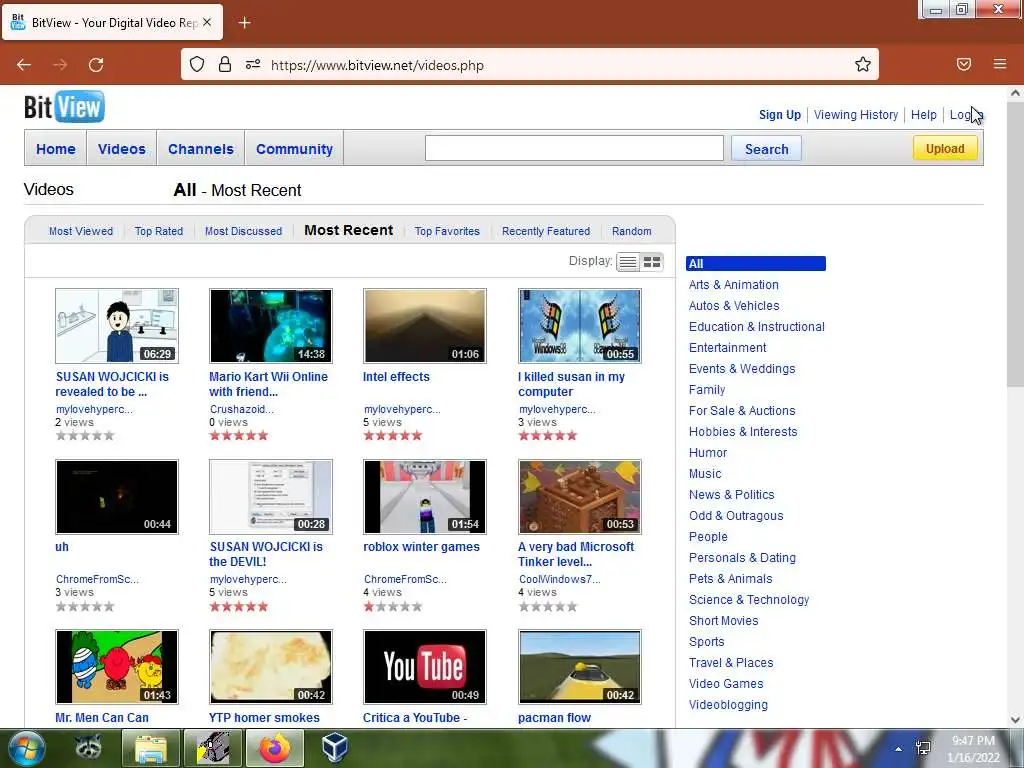1024x768 pixels.
Task: Filter by Music category
Action: click(705, 473)
